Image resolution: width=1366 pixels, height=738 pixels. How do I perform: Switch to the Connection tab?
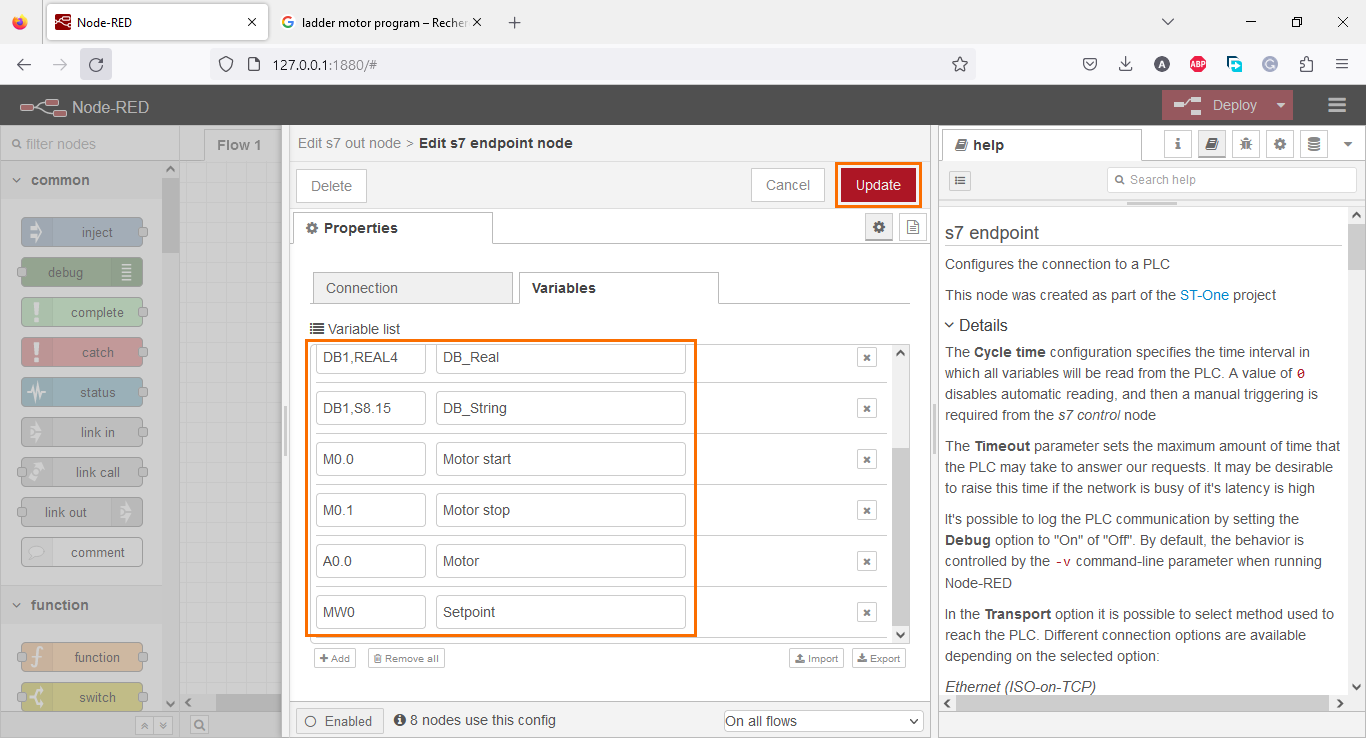point(412,288)
